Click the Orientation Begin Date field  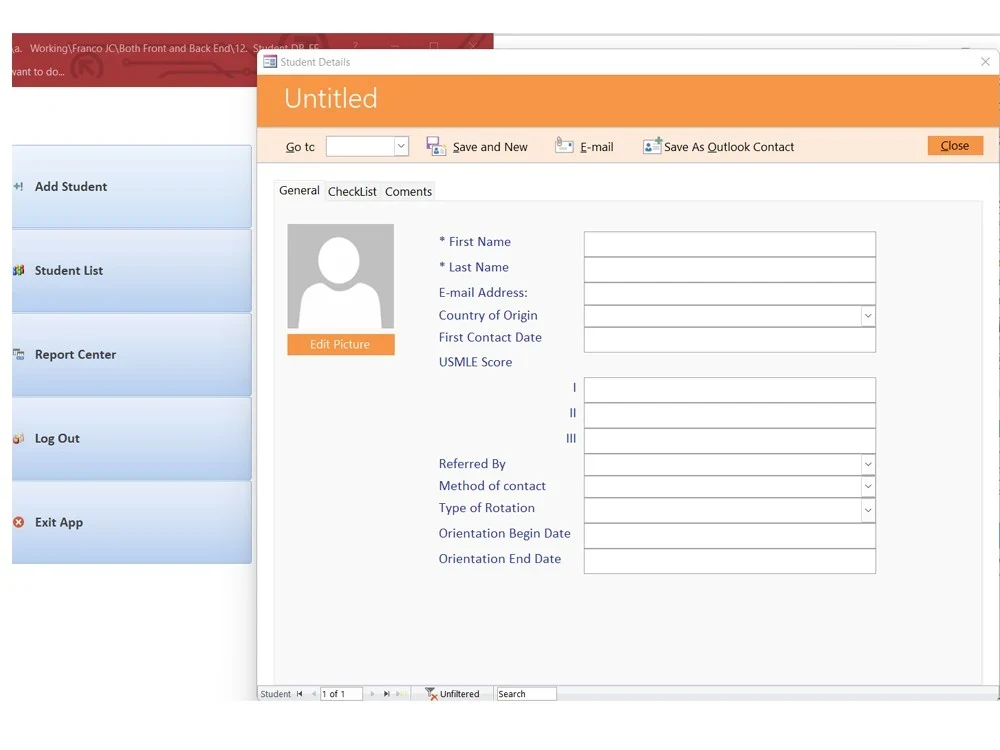click(x=730, y=536)
